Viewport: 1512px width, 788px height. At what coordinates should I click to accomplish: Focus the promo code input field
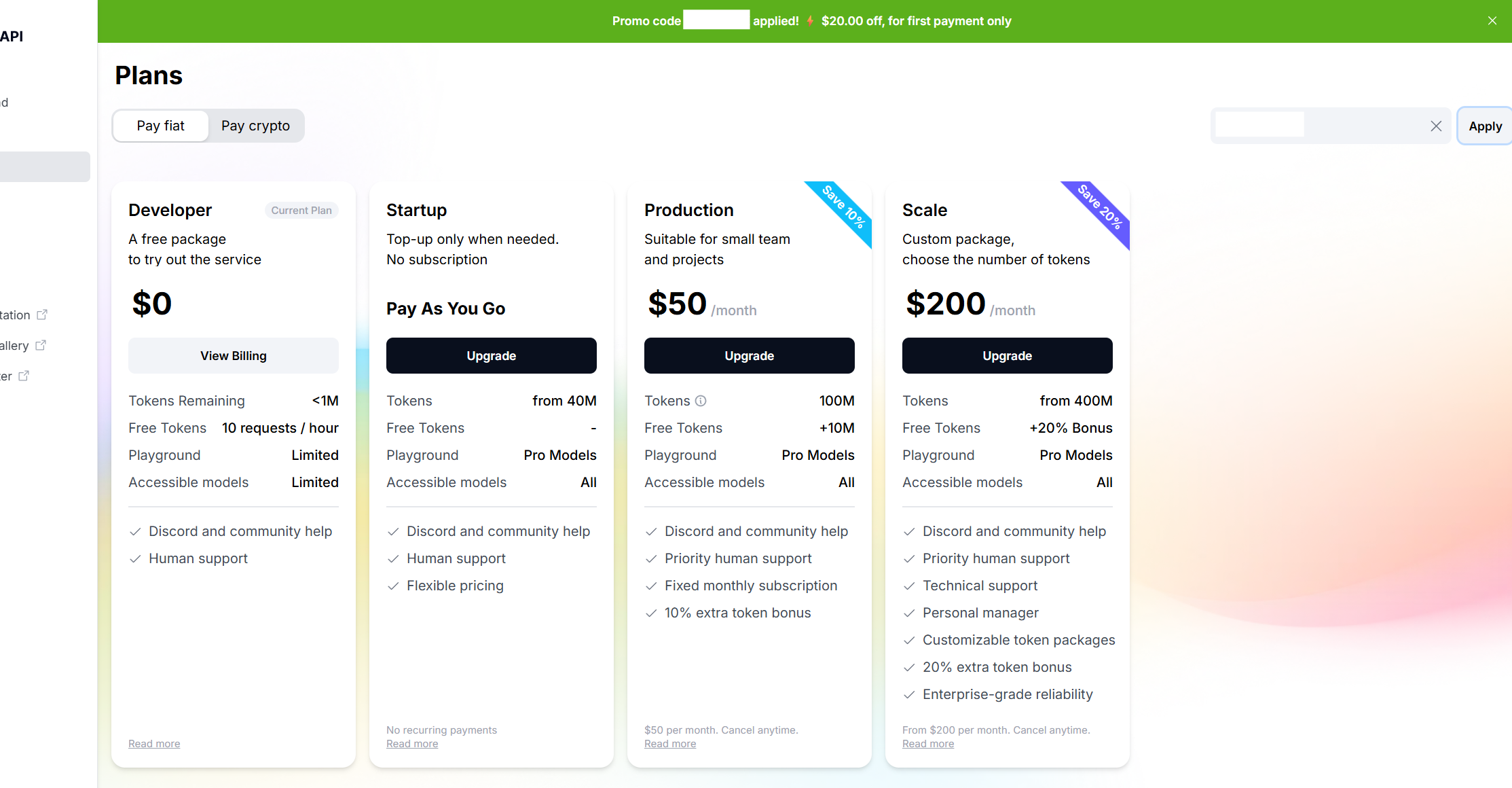tap(1321, 126)
